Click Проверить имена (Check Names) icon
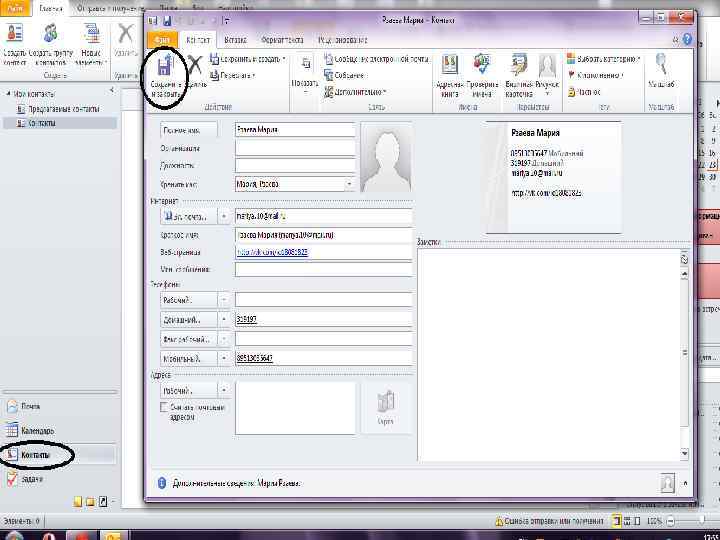 [482, 76]
